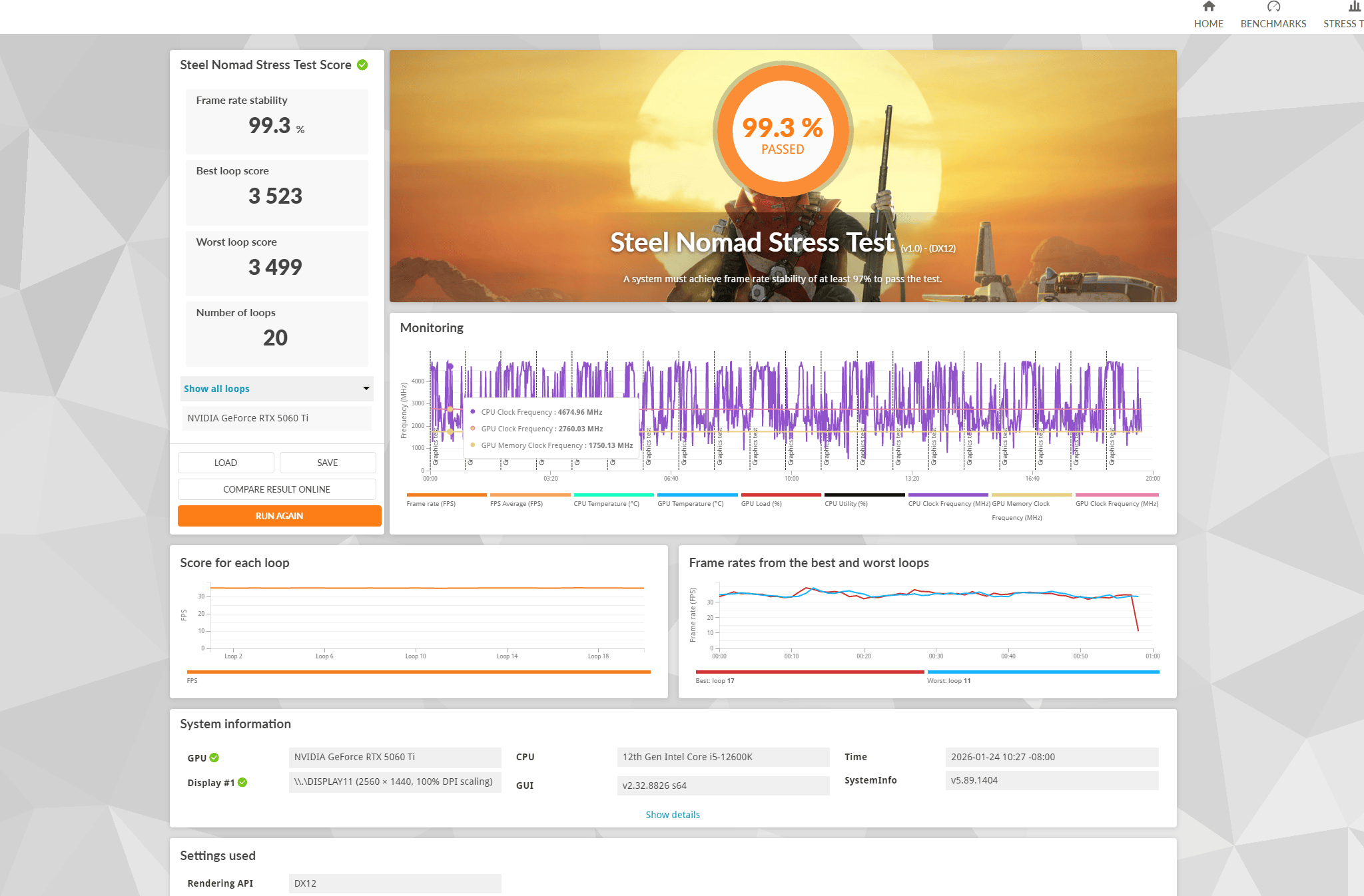Open the BENCHMARKS tab
The image size is (1364, 896).
(1273, 15)
